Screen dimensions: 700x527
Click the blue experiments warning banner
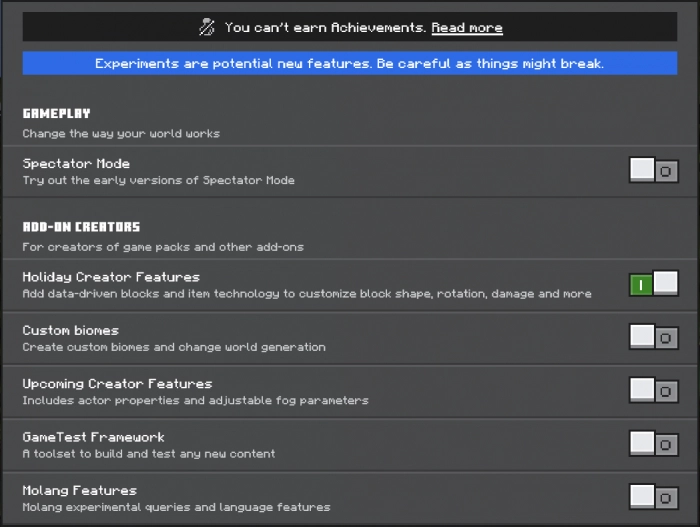(349, 64)
